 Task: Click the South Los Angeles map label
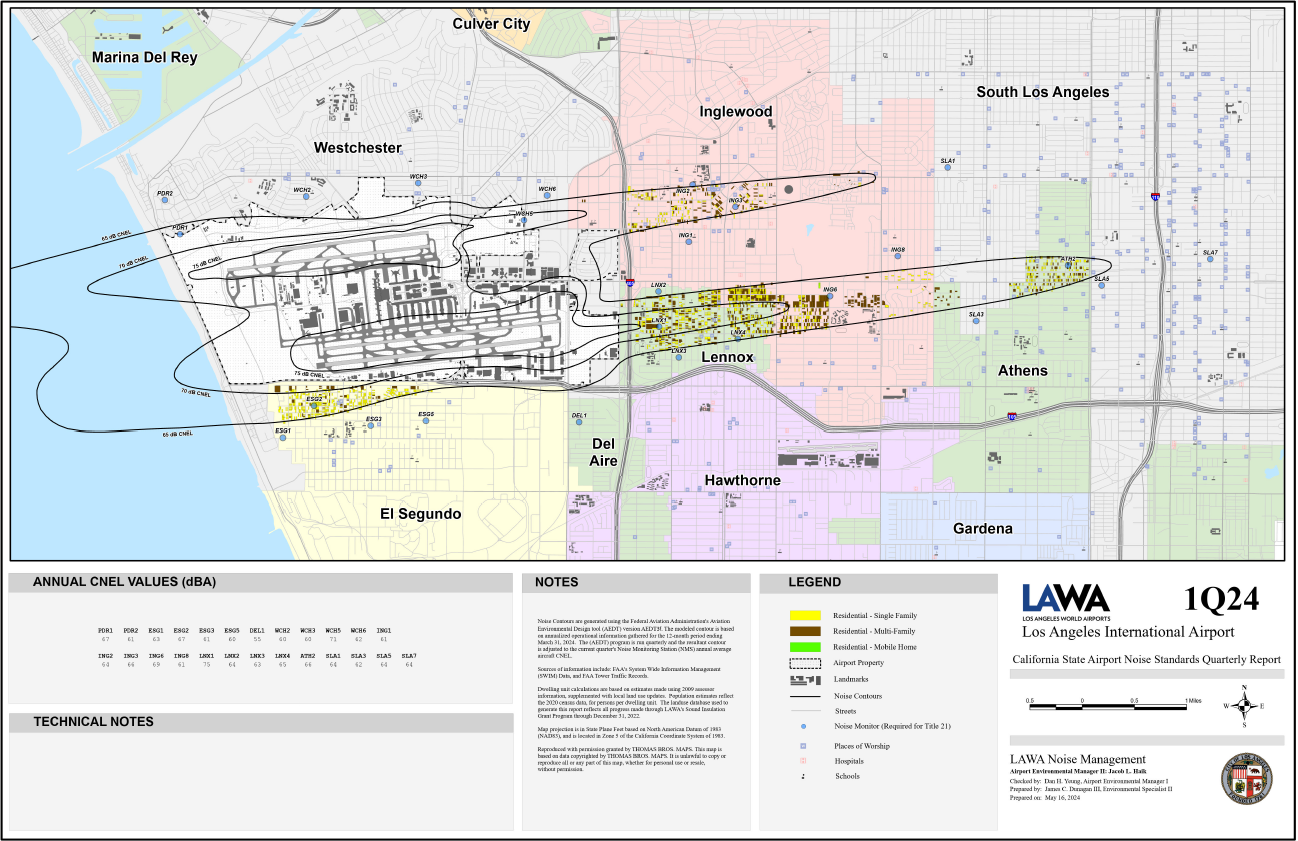1043,91
